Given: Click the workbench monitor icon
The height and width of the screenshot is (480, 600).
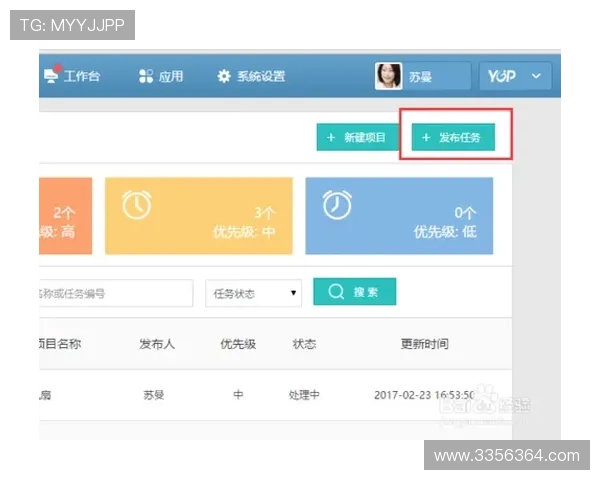Looking at the screenshot, I should [51, 76].
